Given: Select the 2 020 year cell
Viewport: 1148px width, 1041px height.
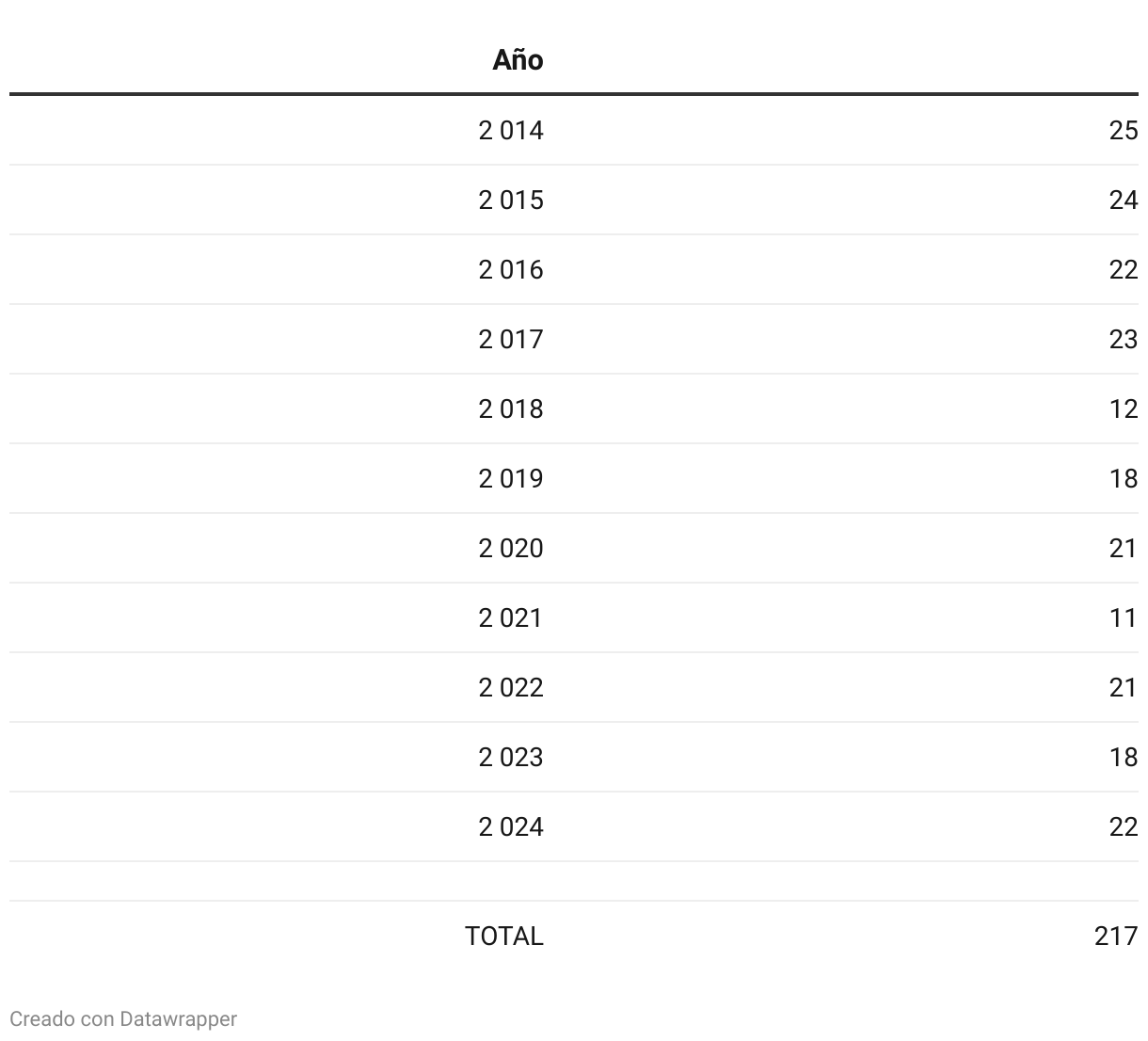Looking at the screenshot, I should click(510, 548).
